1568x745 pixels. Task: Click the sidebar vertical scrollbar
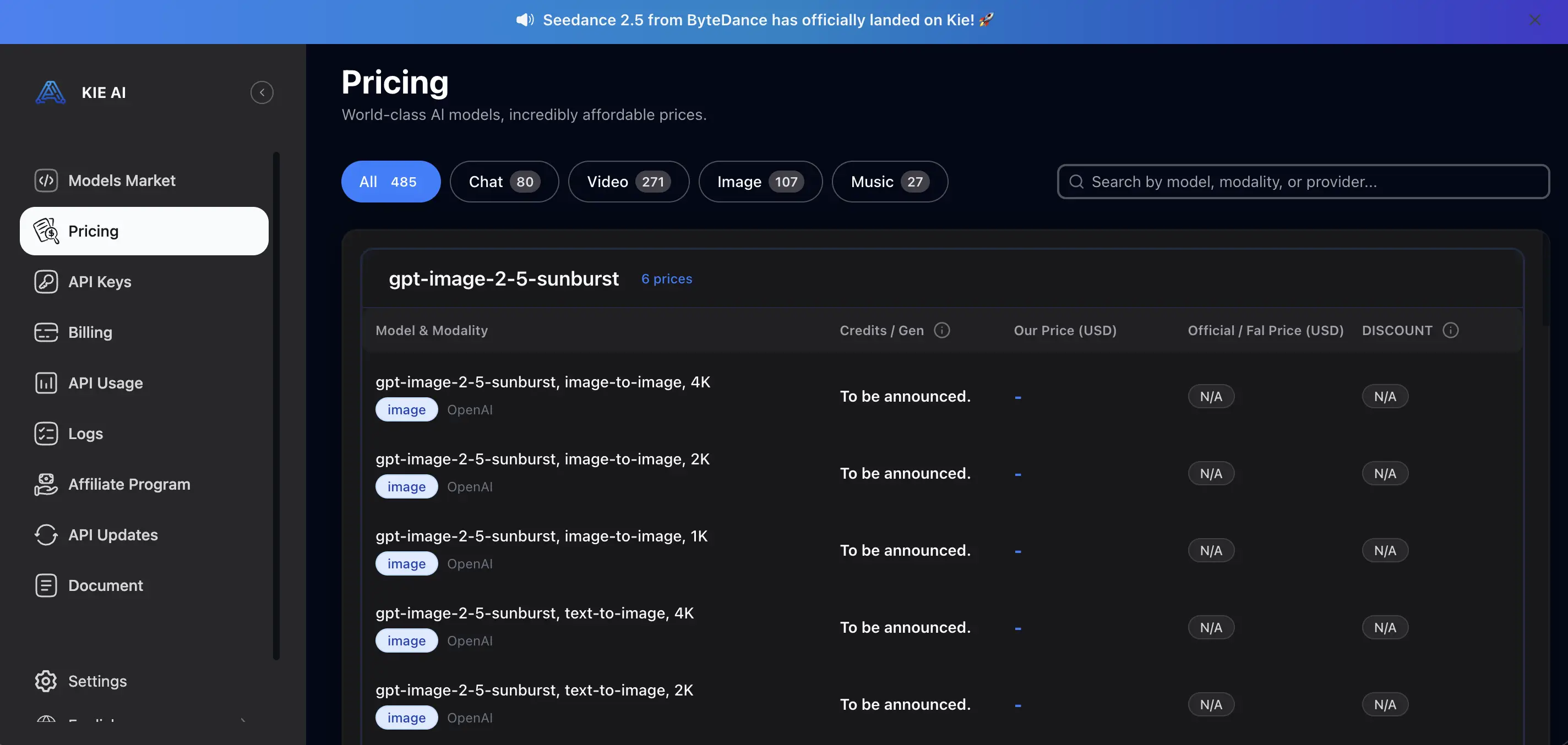pos(276,406)
